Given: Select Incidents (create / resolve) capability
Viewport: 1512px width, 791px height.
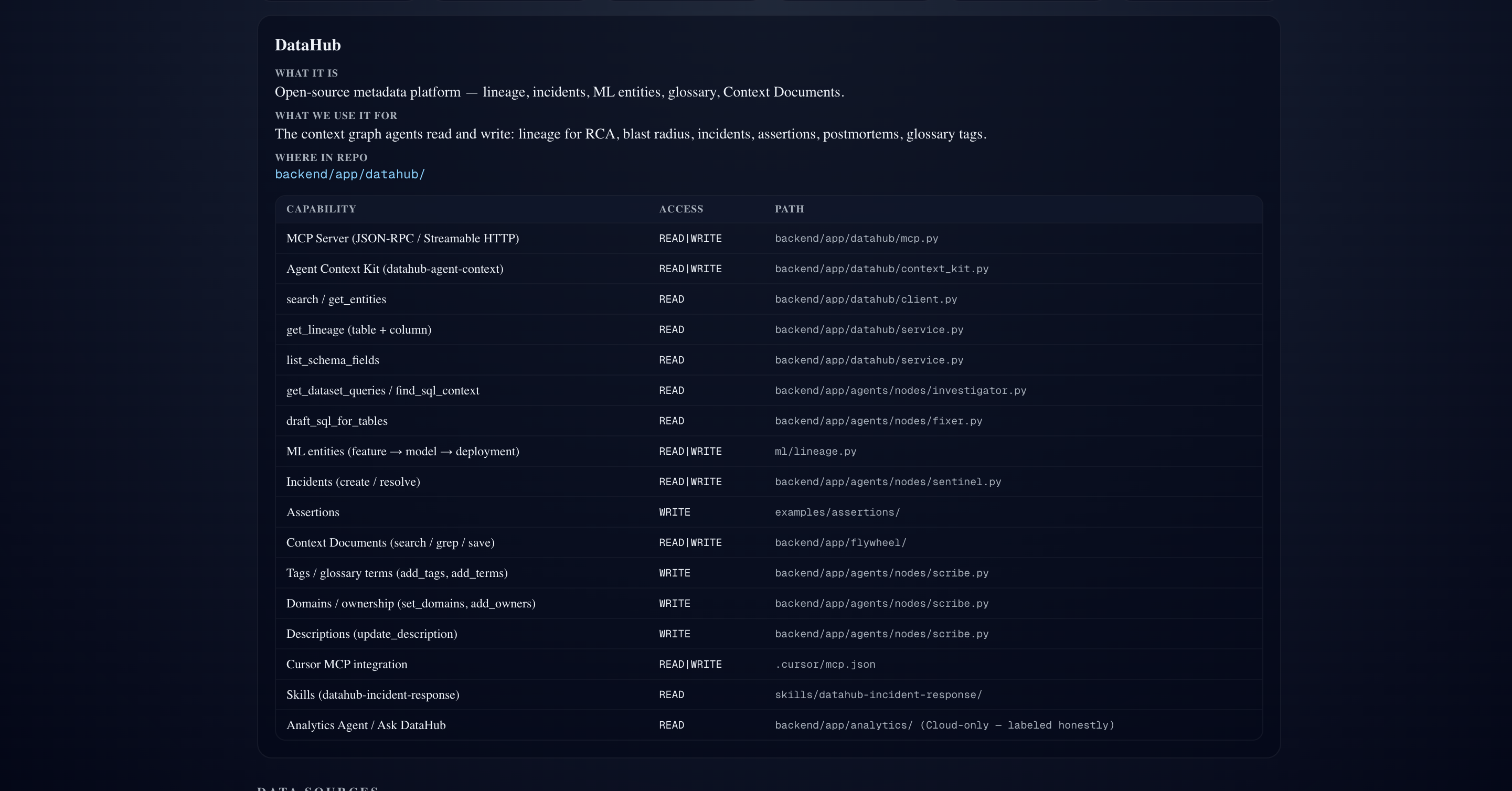Looking at the screenshot, I should (x=354, y=482).
